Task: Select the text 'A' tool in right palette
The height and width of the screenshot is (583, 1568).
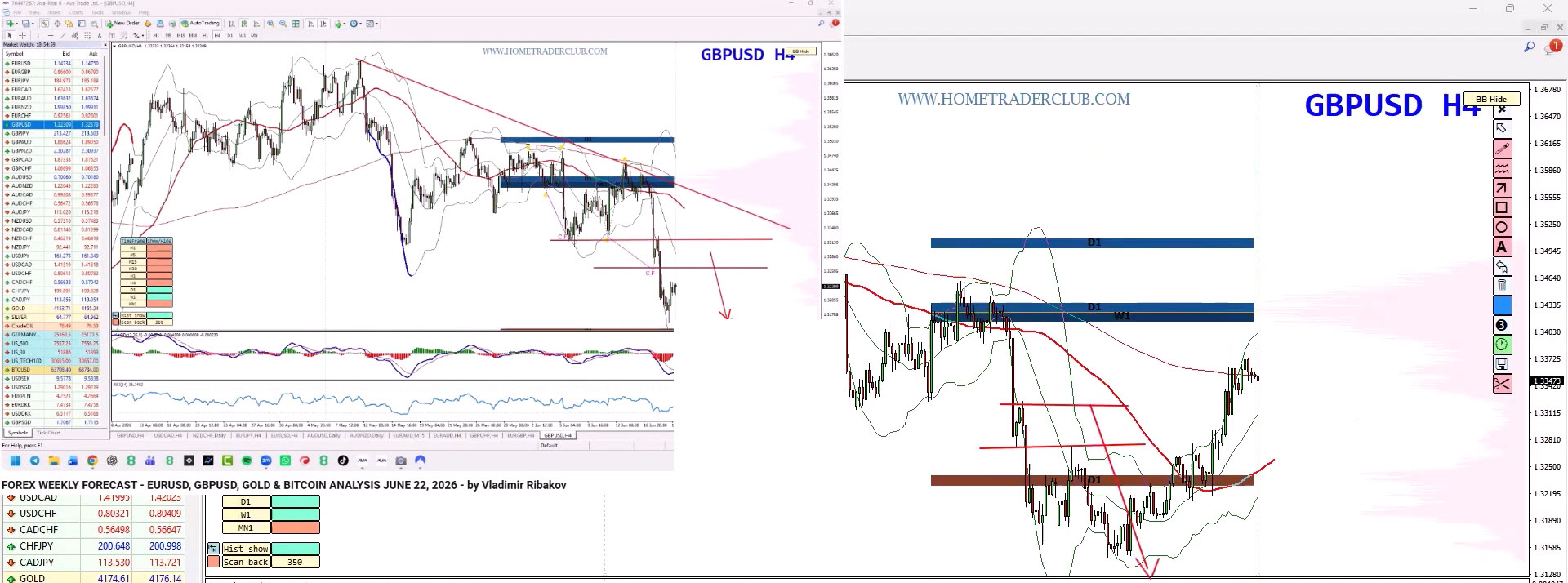Action: (1502, 247)
